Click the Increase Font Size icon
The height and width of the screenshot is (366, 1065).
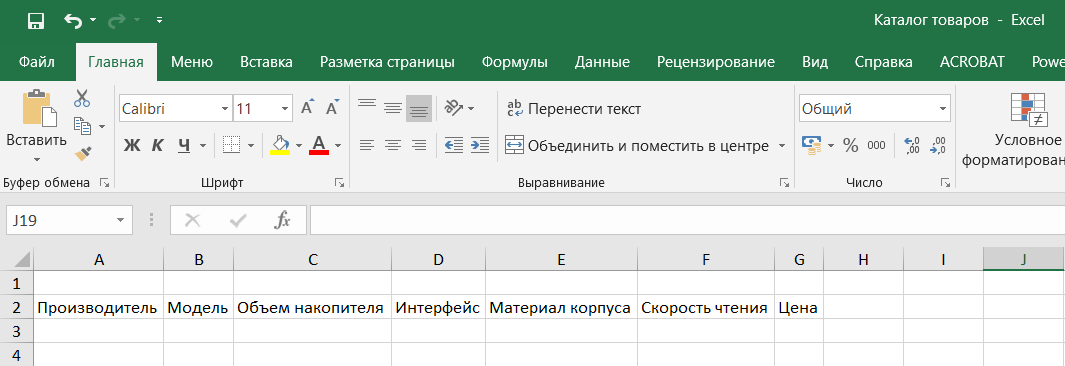click(307, 108)
